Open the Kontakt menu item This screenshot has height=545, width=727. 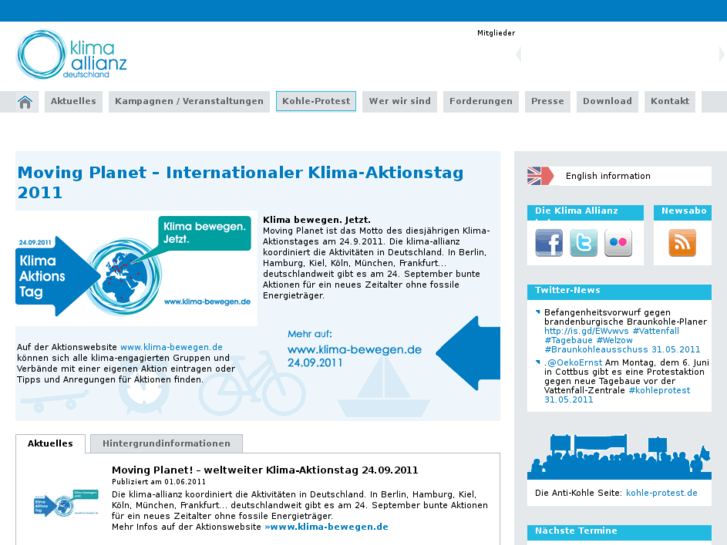point(670,102)
